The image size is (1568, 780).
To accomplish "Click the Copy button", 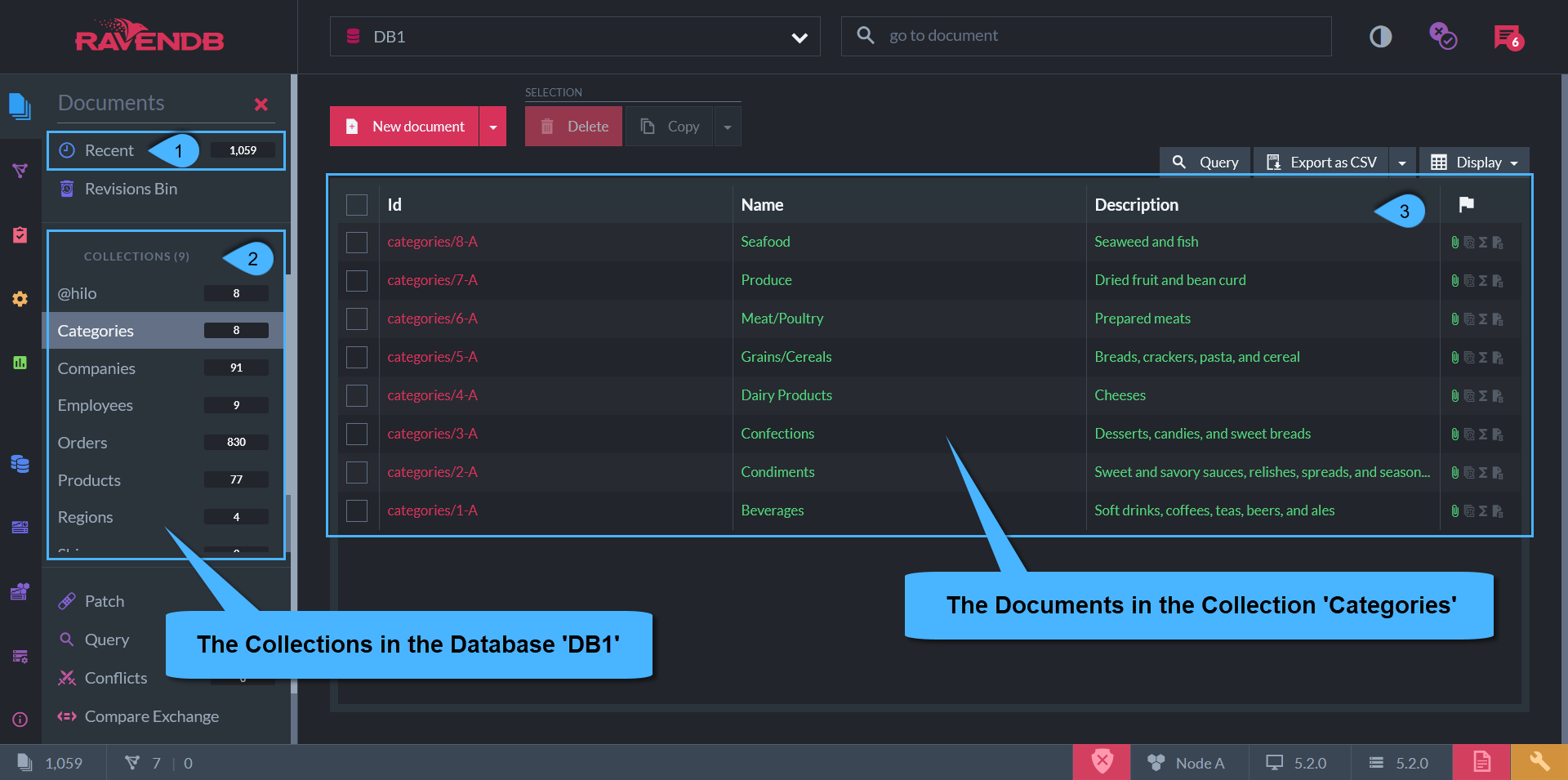I will 670,127.
